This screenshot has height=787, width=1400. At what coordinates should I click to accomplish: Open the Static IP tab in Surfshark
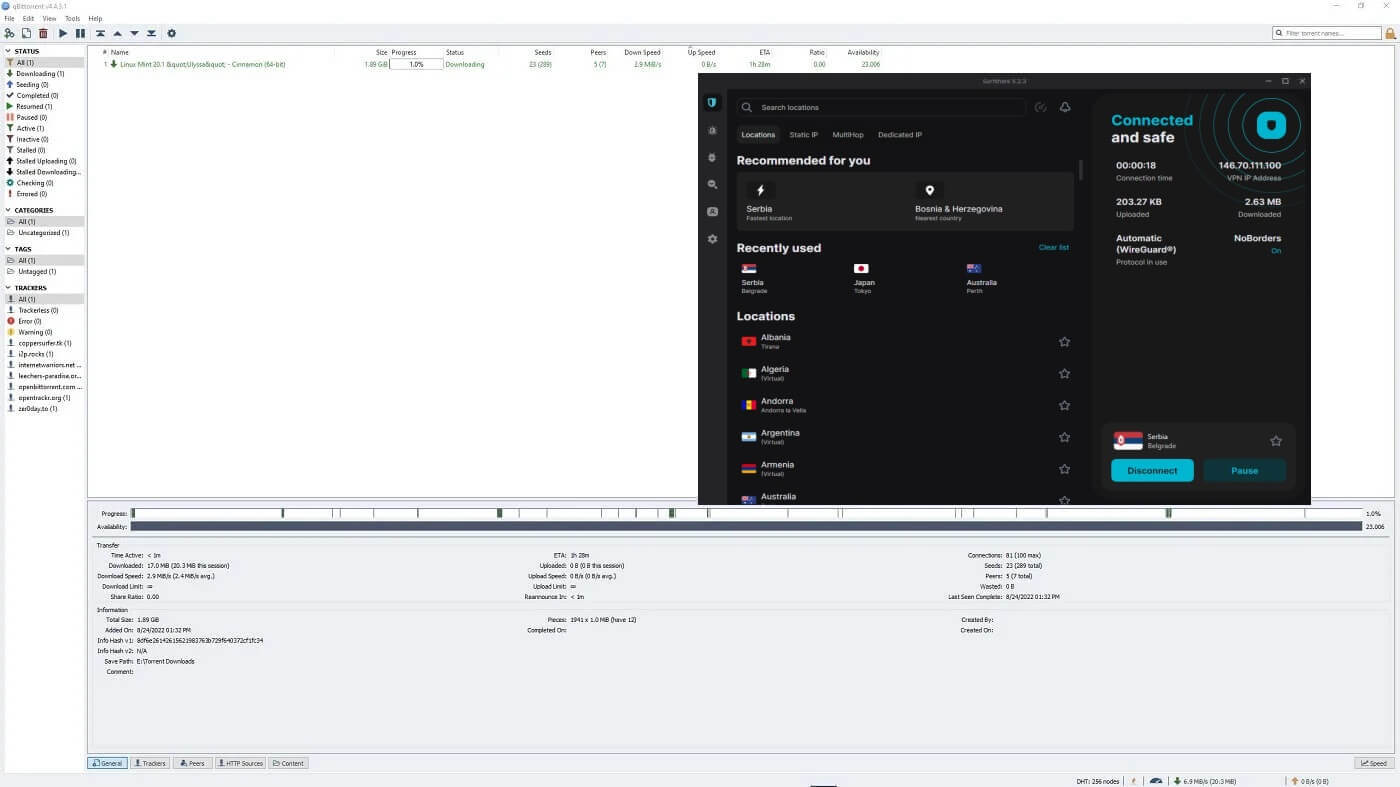click(x=803, y=135)
